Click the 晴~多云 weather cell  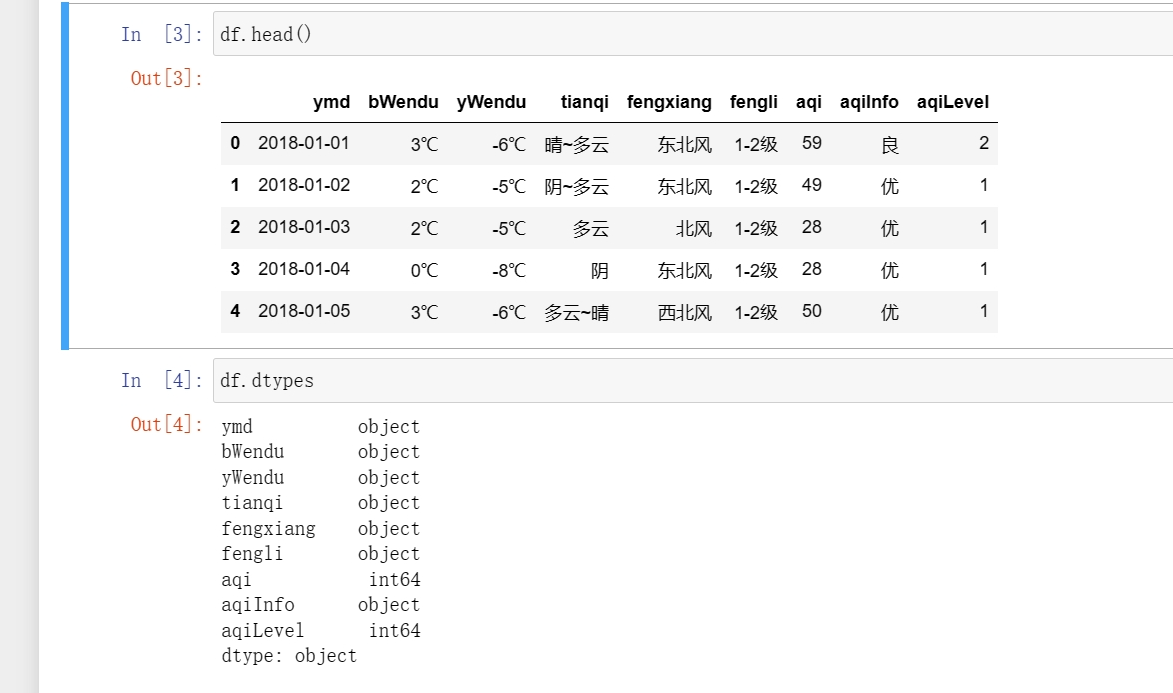[576, 145]
